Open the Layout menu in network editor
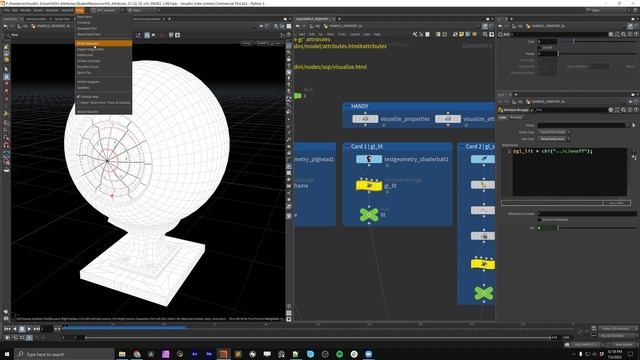The width and height of the screenshot is (640, 360). pyautogui.click(x=355, y=35)
